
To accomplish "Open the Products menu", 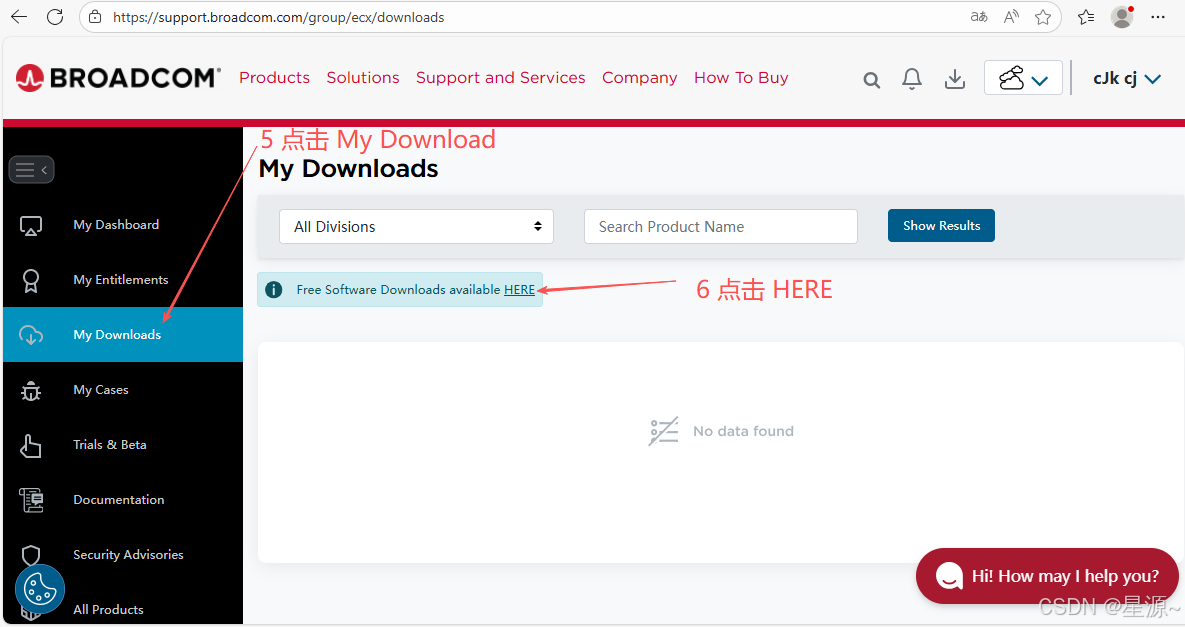I will point(274,78).
